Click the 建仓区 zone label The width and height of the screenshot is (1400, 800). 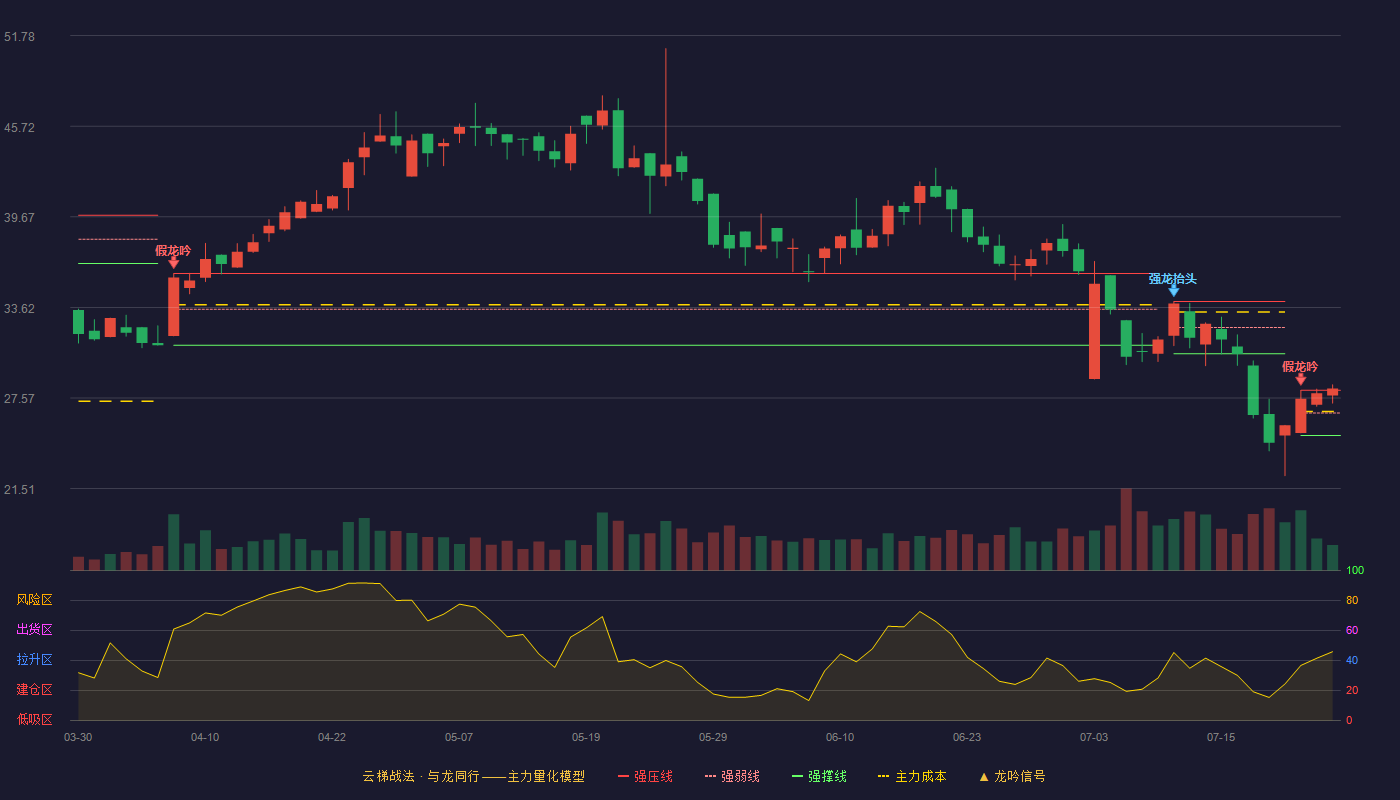(x=34, y=690)
